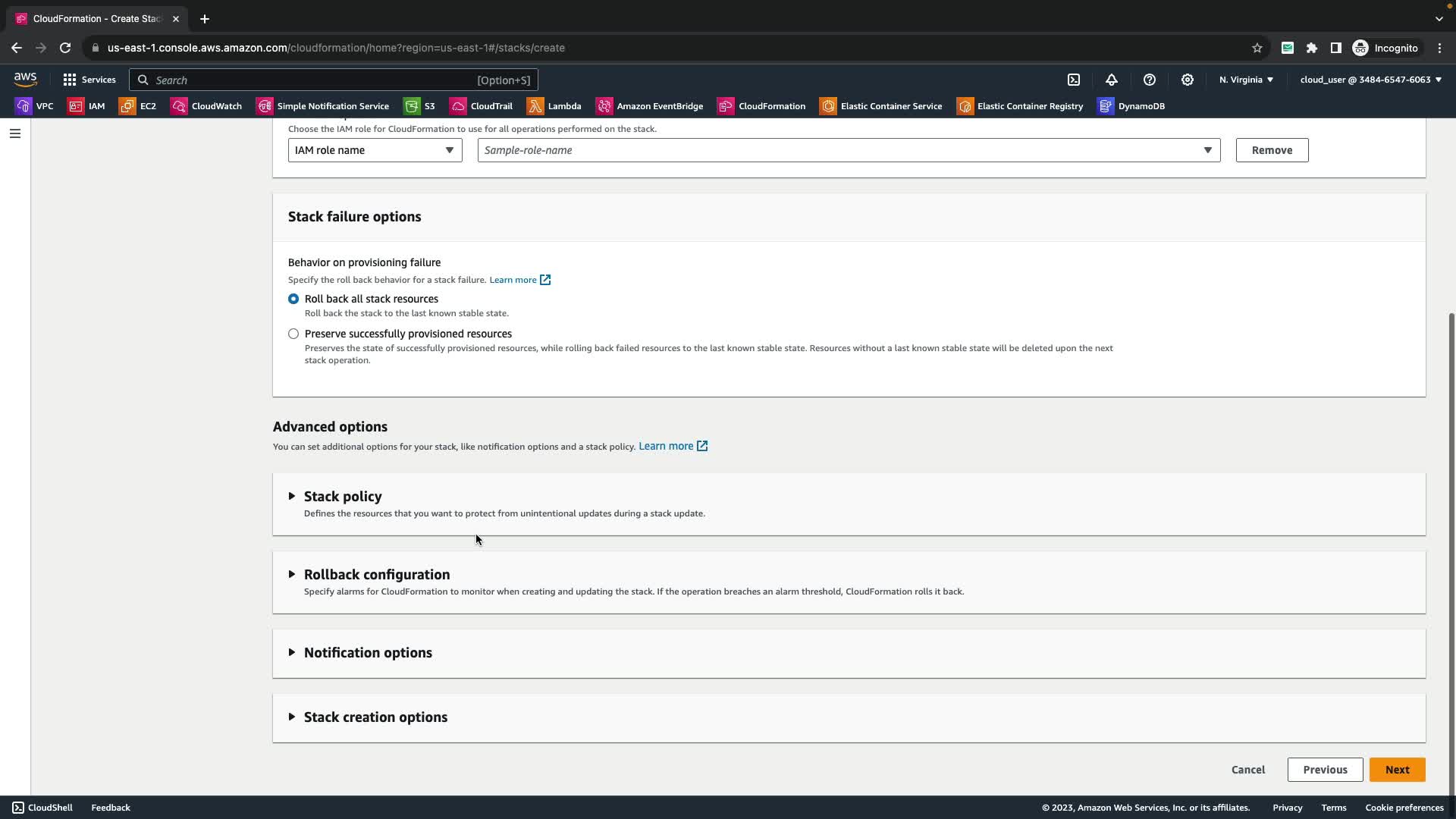Open the cloud_user account menu
1456x819 pixels.
1370,80
